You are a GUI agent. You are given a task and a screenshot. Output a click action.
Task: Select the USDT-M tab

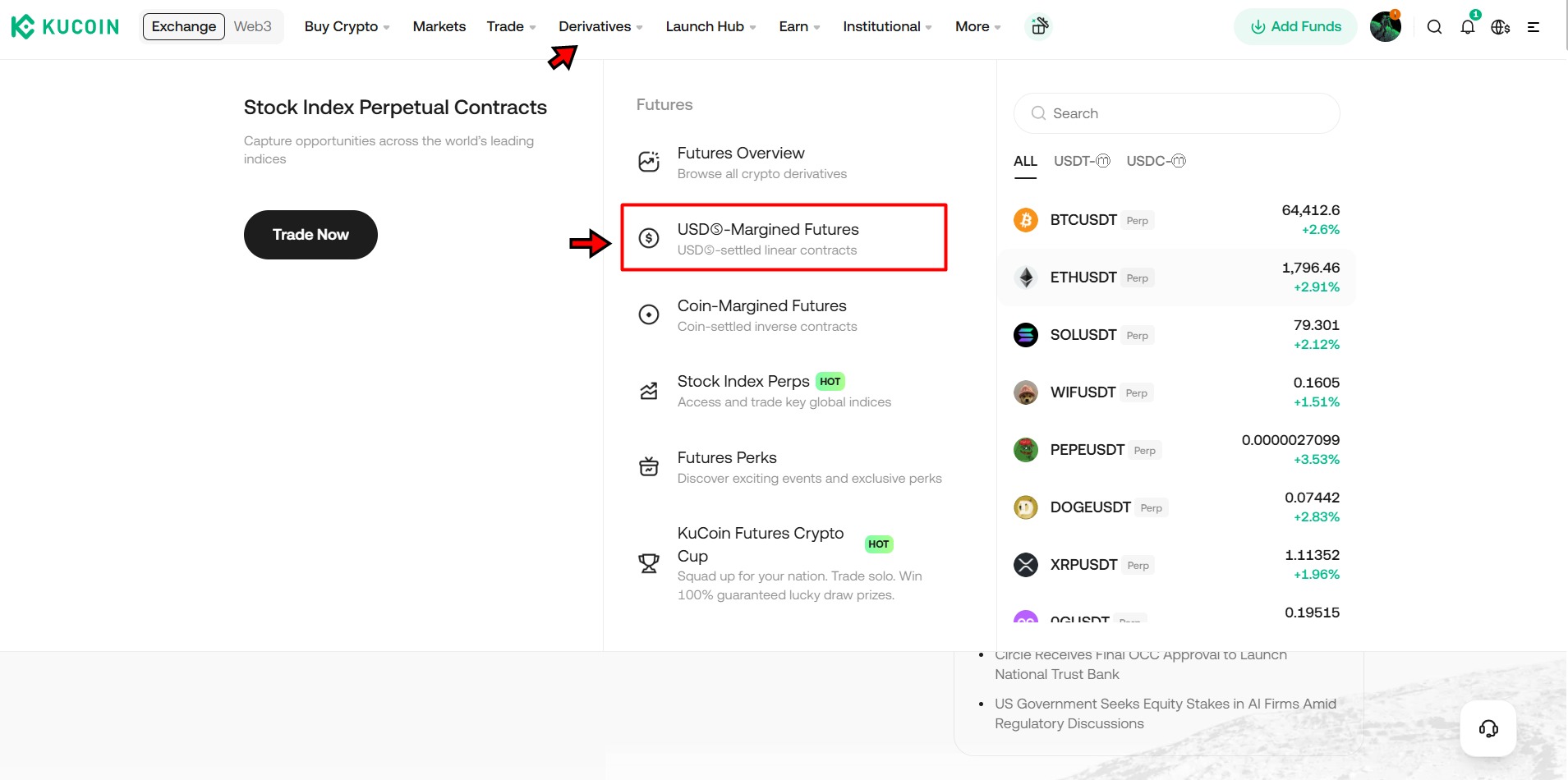(x=1082, y=161)
